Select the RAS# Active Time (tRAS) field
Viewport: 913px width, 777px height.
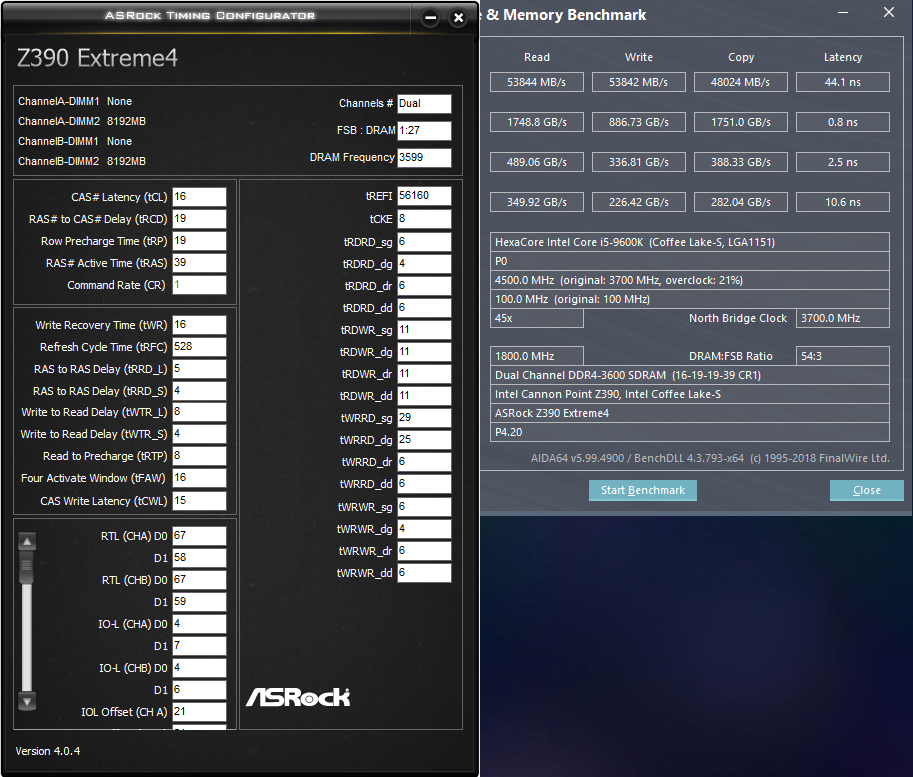pyautogui.click(x=199, y=263)
